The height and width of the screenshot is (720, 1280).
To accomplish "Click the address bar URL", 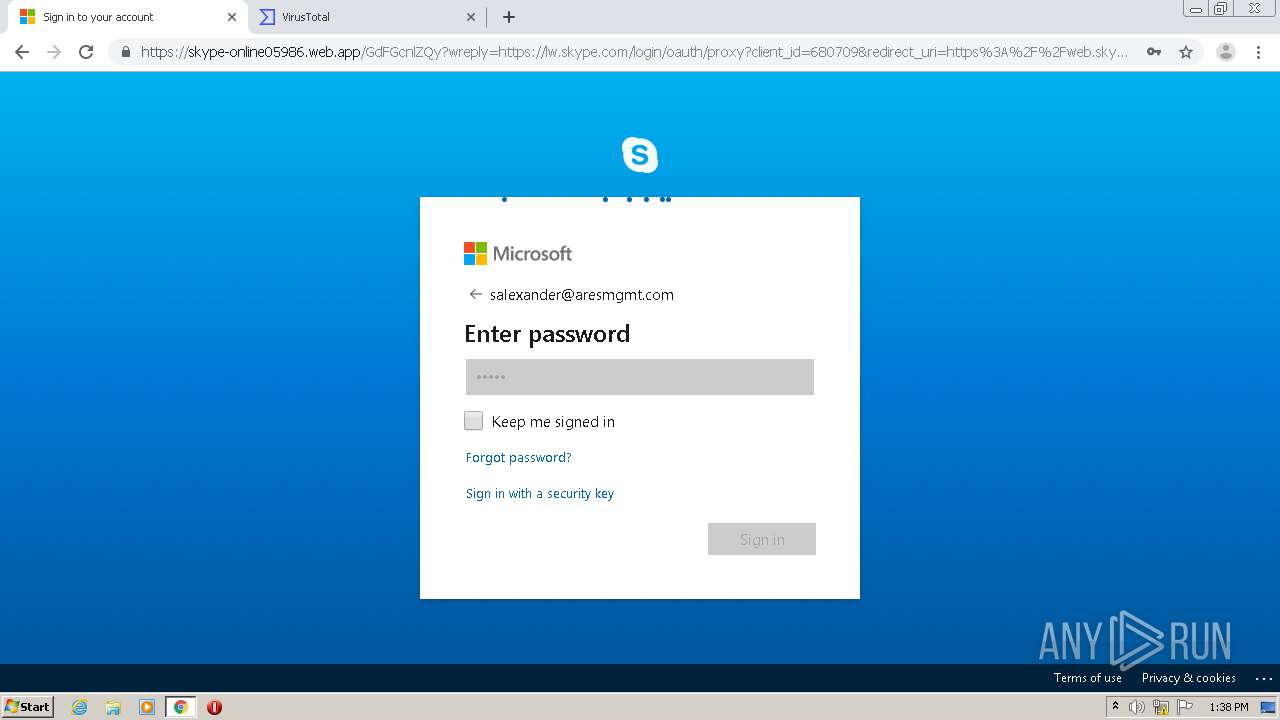I will [x=634, y=52].
